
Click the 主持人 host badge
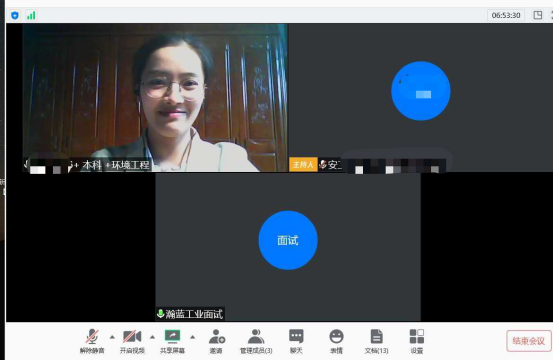coord(303,165)
